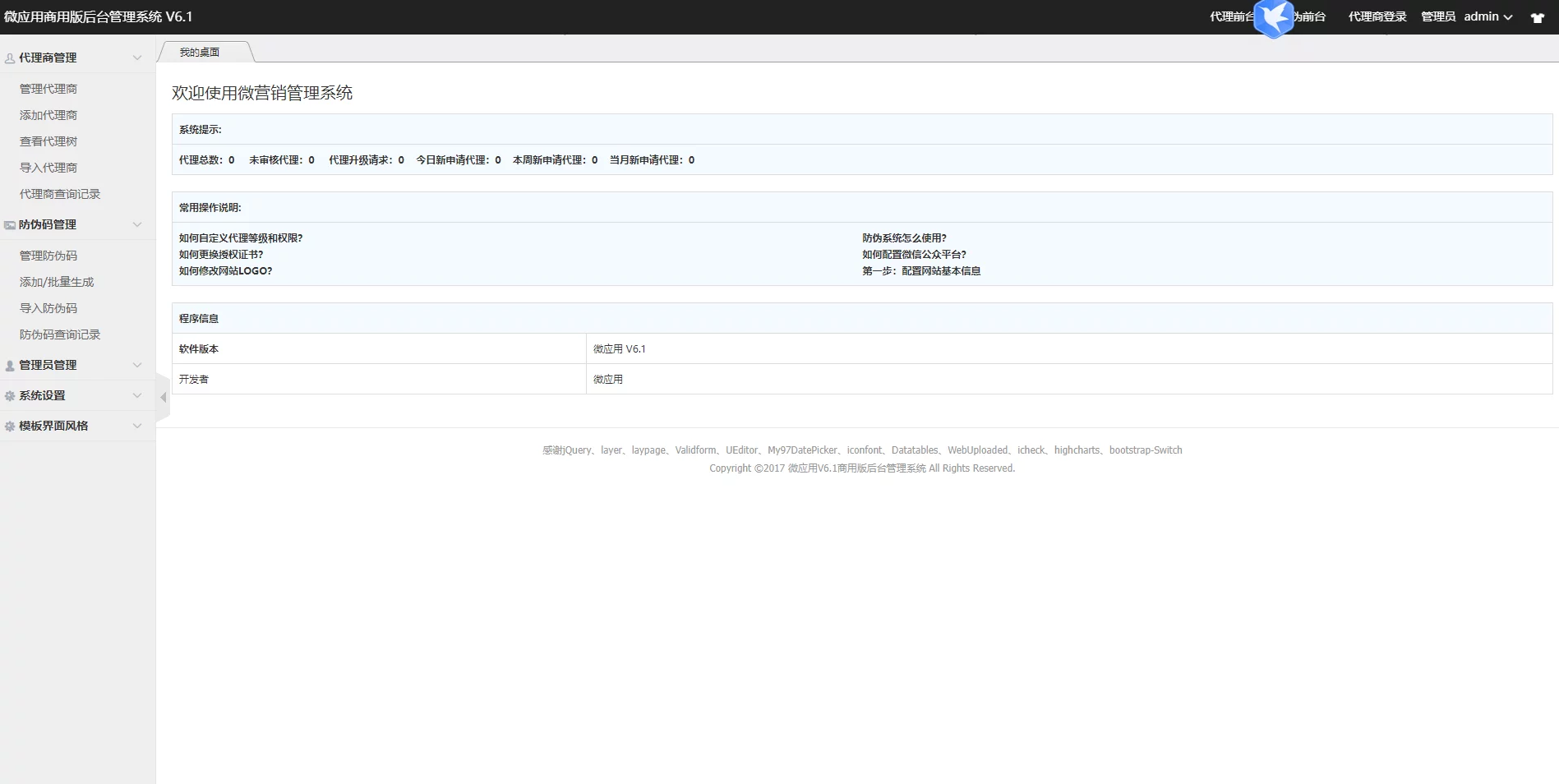Open 导入防伪码 in the sidebar

tap(48, 308)
